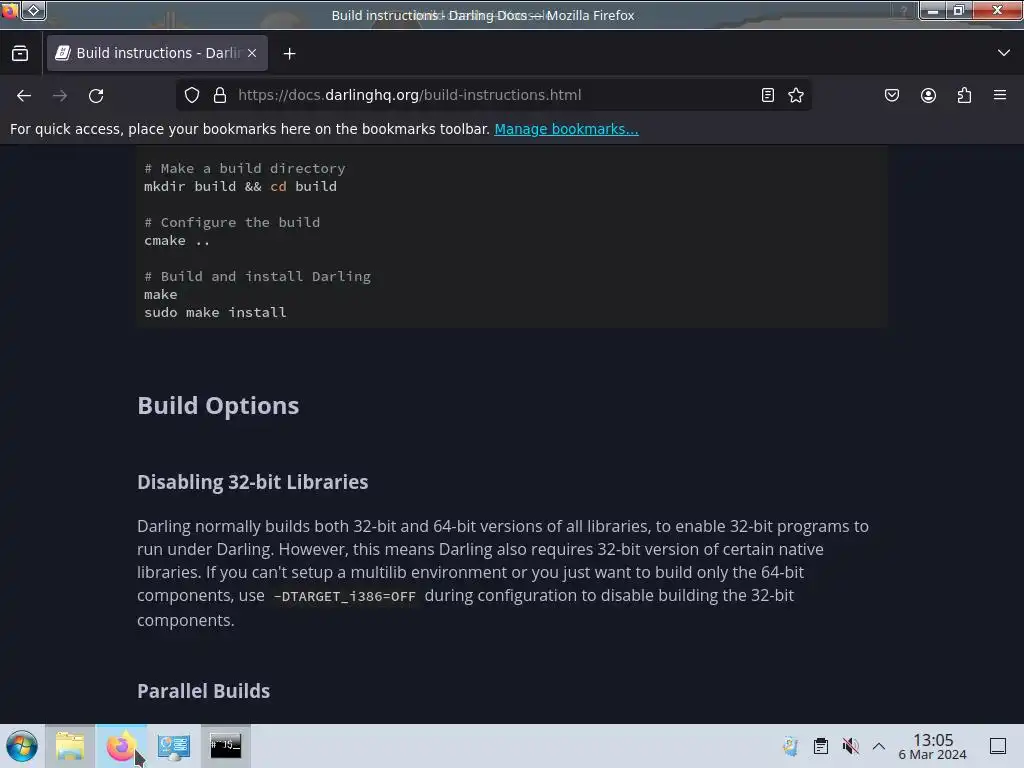
Task: Click the clipboard tray icon
Action: [x=821, y=746]
